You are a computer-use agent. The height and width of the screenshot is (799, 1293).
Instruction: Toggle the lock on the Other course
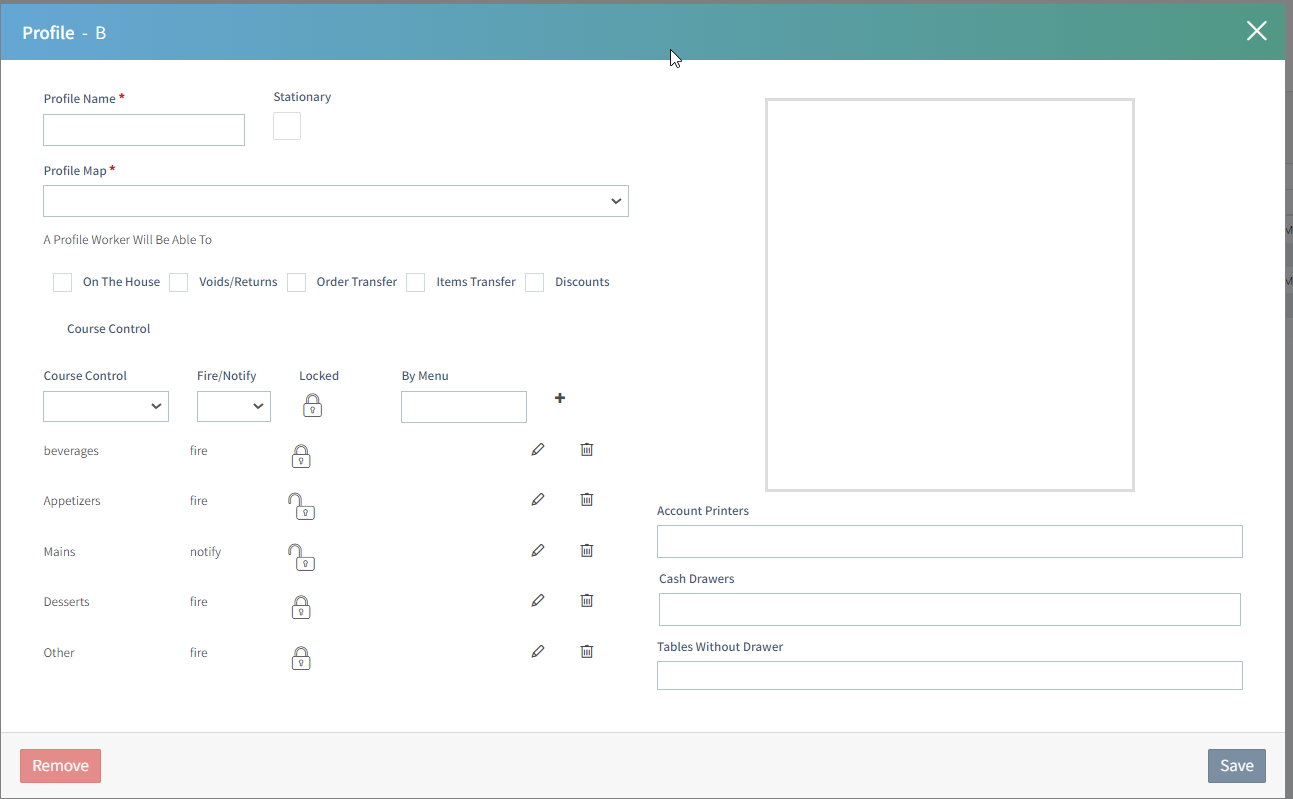301,657
